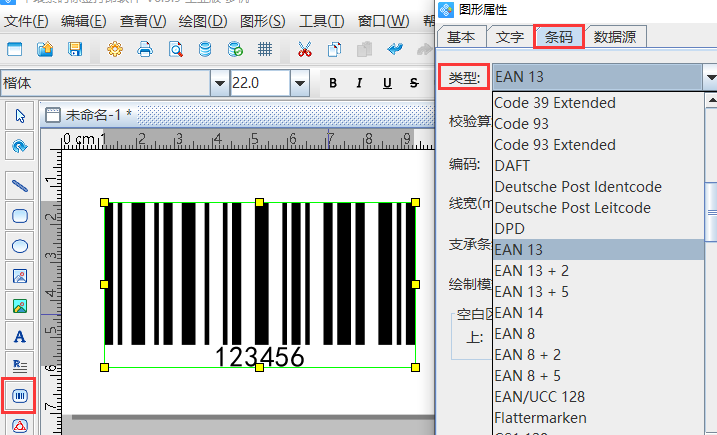Choose EAN 14 barcode type
This screenshot has width=717, height=435.
pyautogui.click(x=598, y=313)
